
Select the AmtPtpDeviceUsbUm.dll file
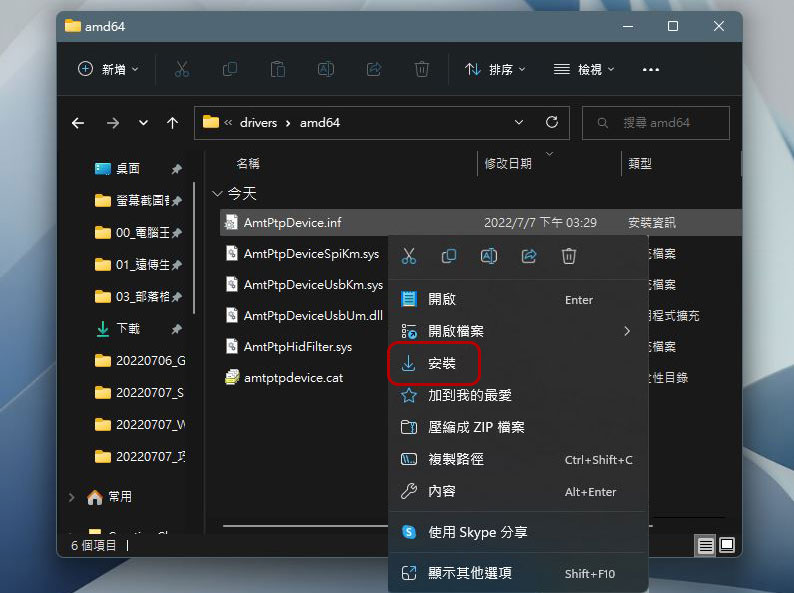313,315
